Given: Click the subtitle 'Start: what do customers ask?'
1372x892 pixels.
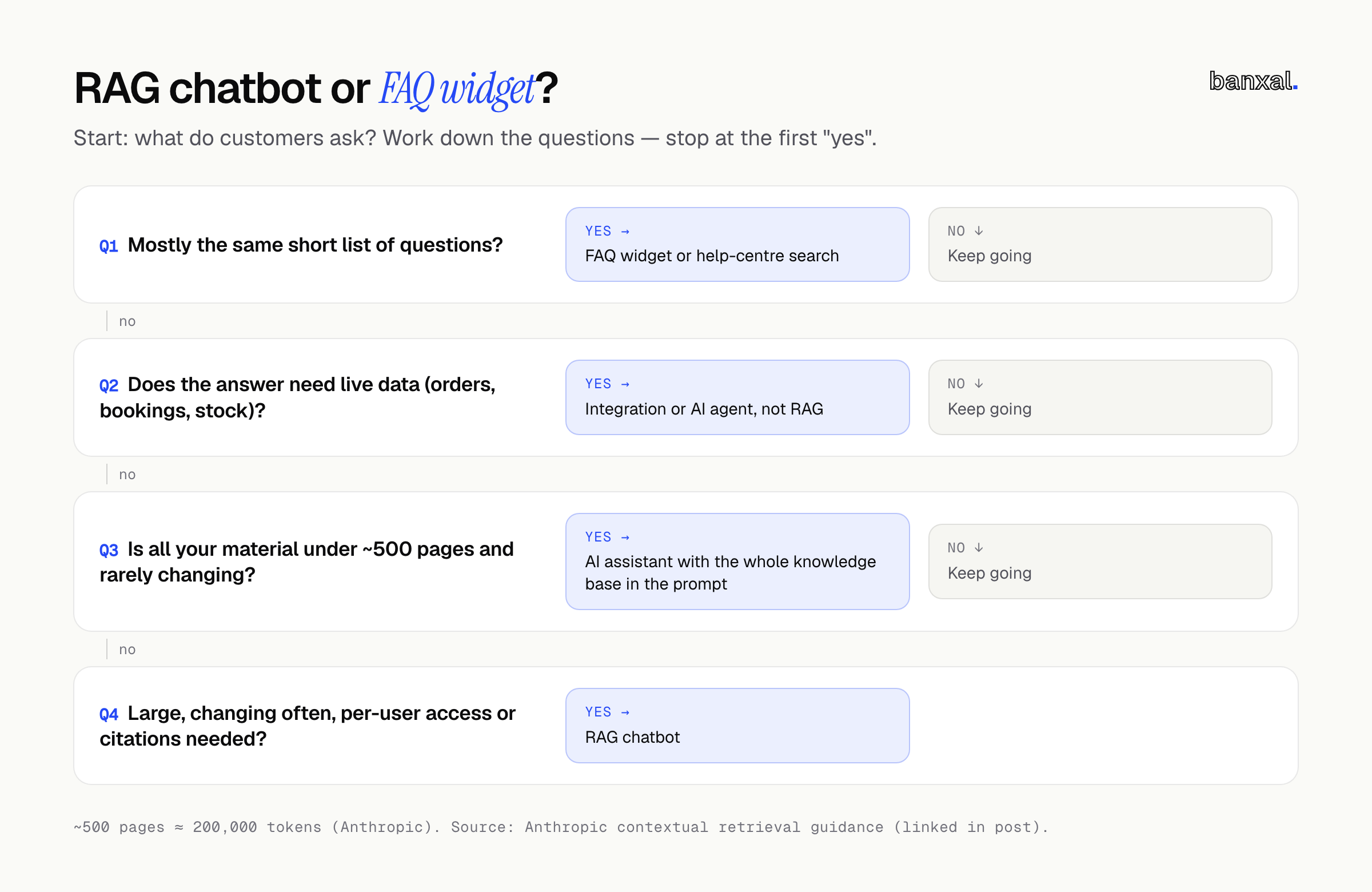Looking at the screenshot, I should click(x=475, y=138).
